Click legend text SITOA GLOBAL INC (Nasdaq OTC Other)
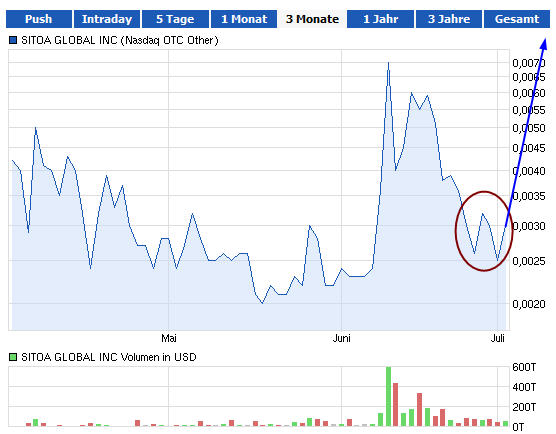The height and width of the screenshot is (434, 556). coord(120,40)
